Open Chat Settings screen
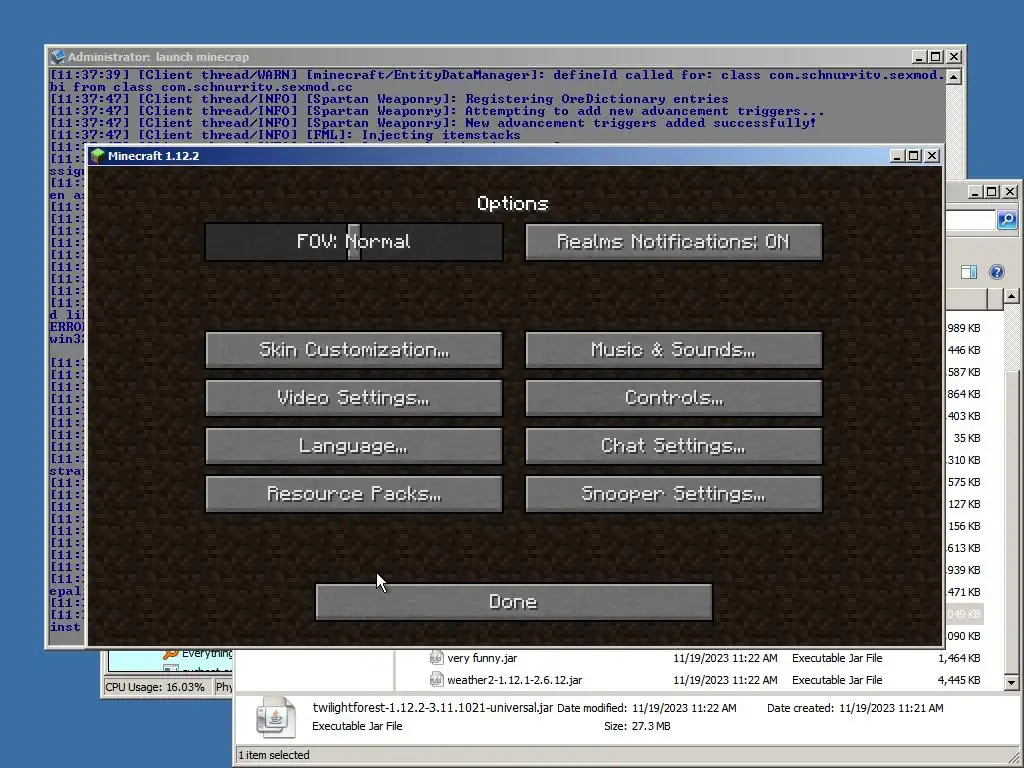1024x768 pixels. coord(673,446)
